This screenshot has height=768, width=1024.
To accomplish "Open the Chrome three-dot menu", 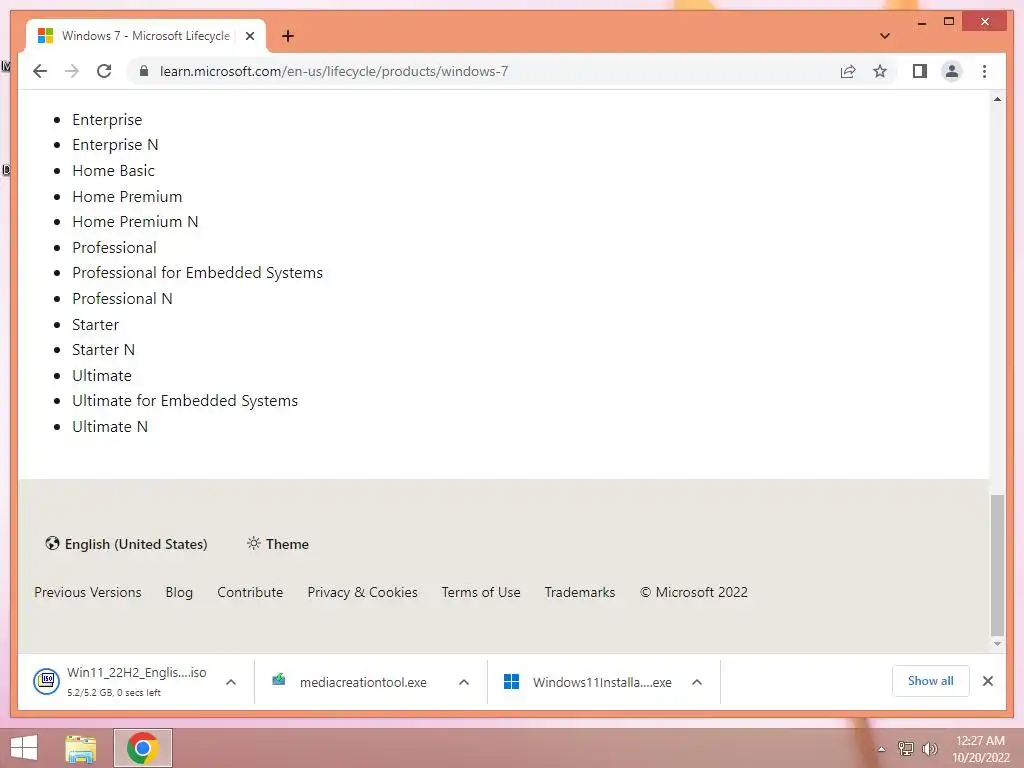I will (984, 71).
